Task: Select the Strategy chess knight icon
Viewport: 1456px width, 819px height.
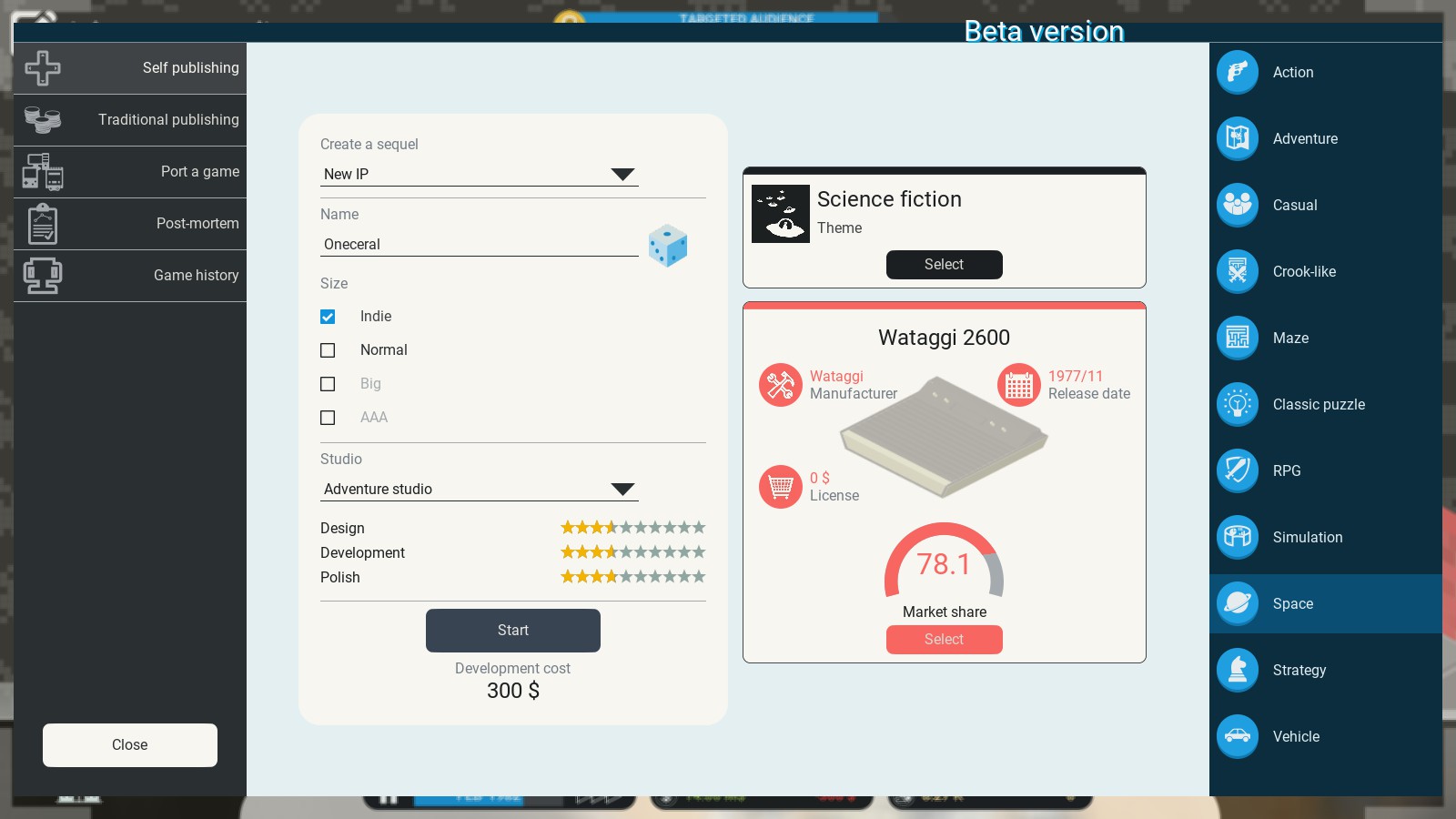Action: 1237,670
